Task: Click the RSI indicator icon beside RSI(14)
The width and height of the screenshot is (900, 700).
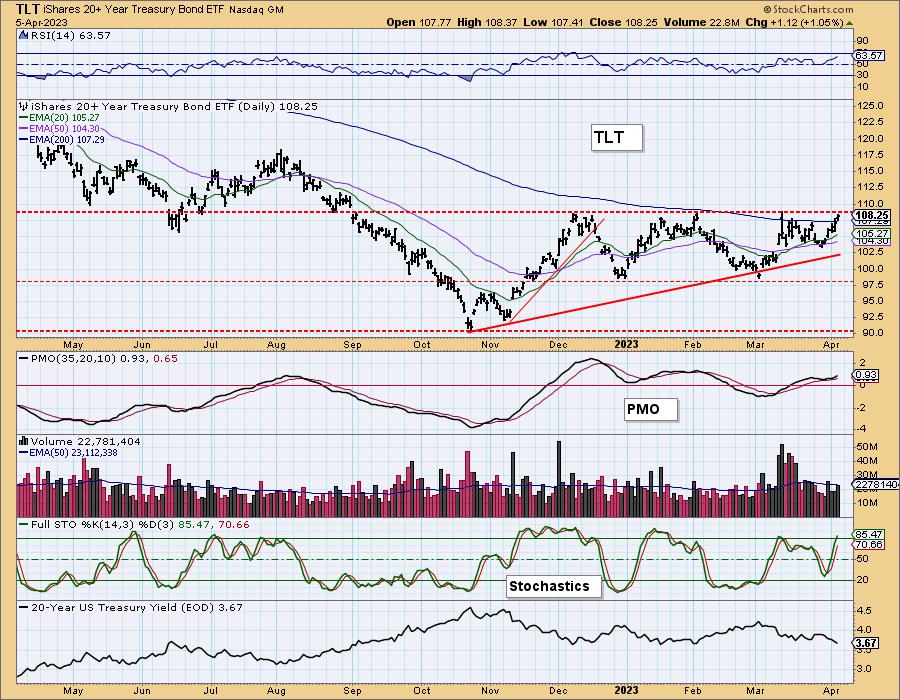Action: pyautogui.click(x=24, y=36)
